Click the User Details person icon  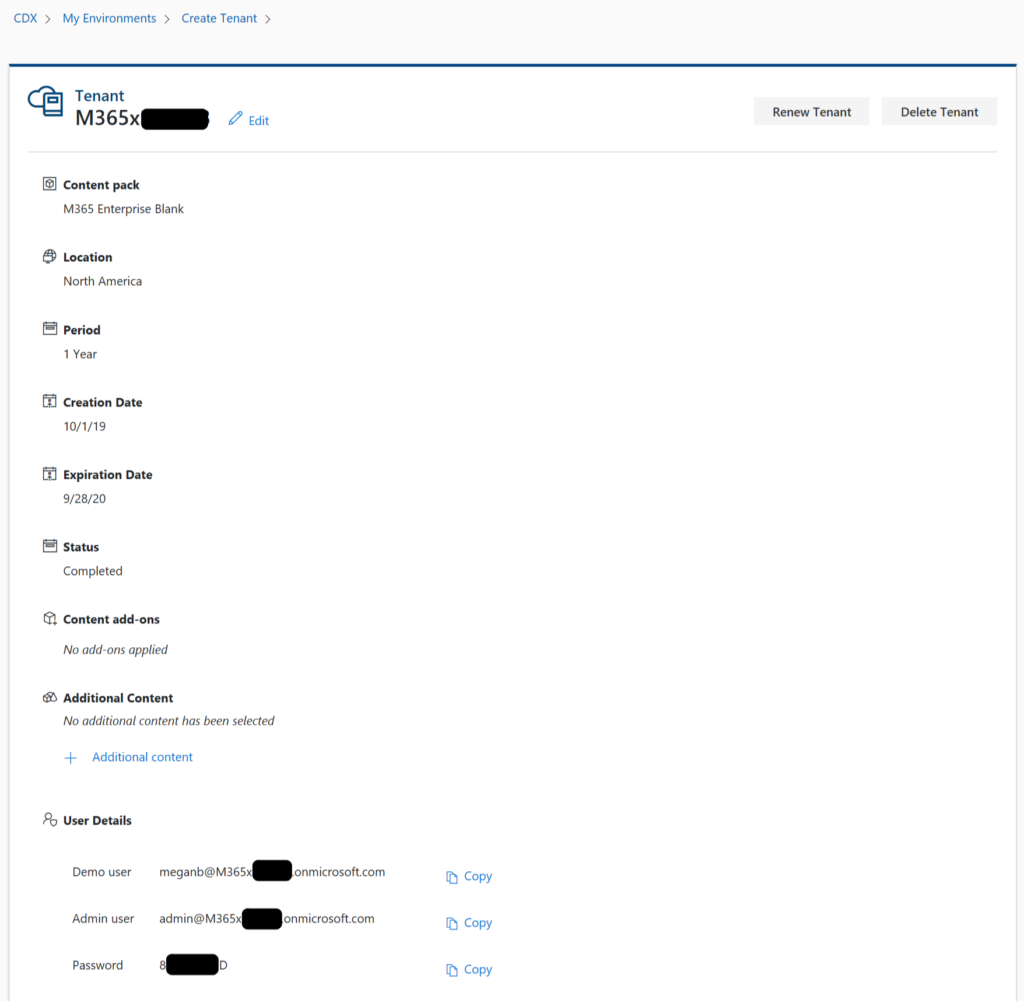(x=50, y=820)
